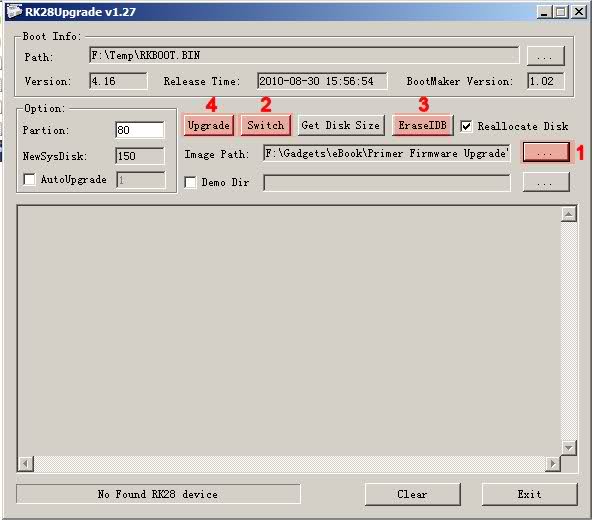Viewport: 592px width, 520px height.
Task: Click the log scroll right arrow
Action: point(553,463)
